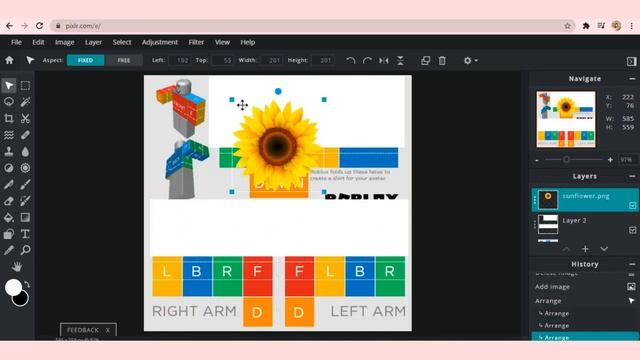This screenshot has height=360, width=640.
Task: Select the Clone stamp tool
Action: (x=9, y=151)
